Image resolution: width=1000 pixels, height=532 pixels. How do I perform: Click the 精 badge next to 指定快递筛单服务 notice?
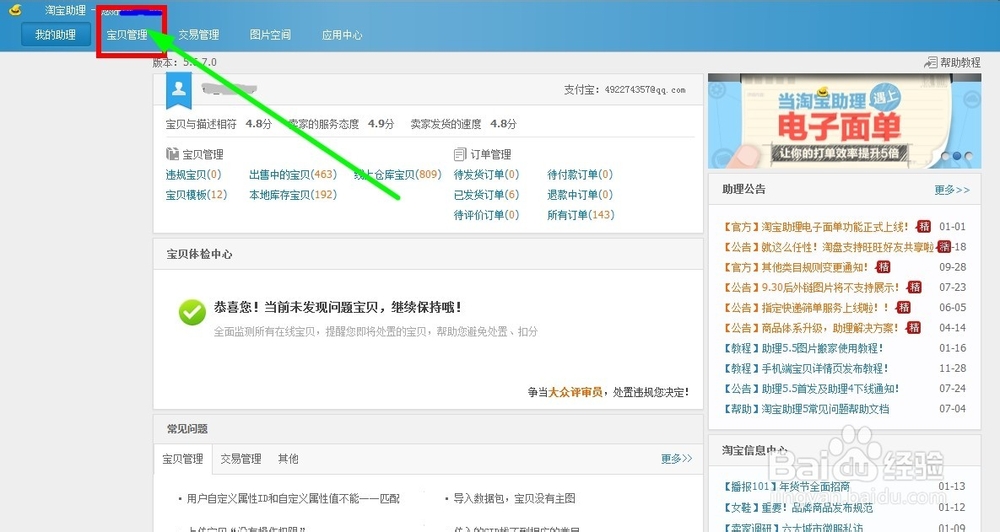tap(904, 307)
